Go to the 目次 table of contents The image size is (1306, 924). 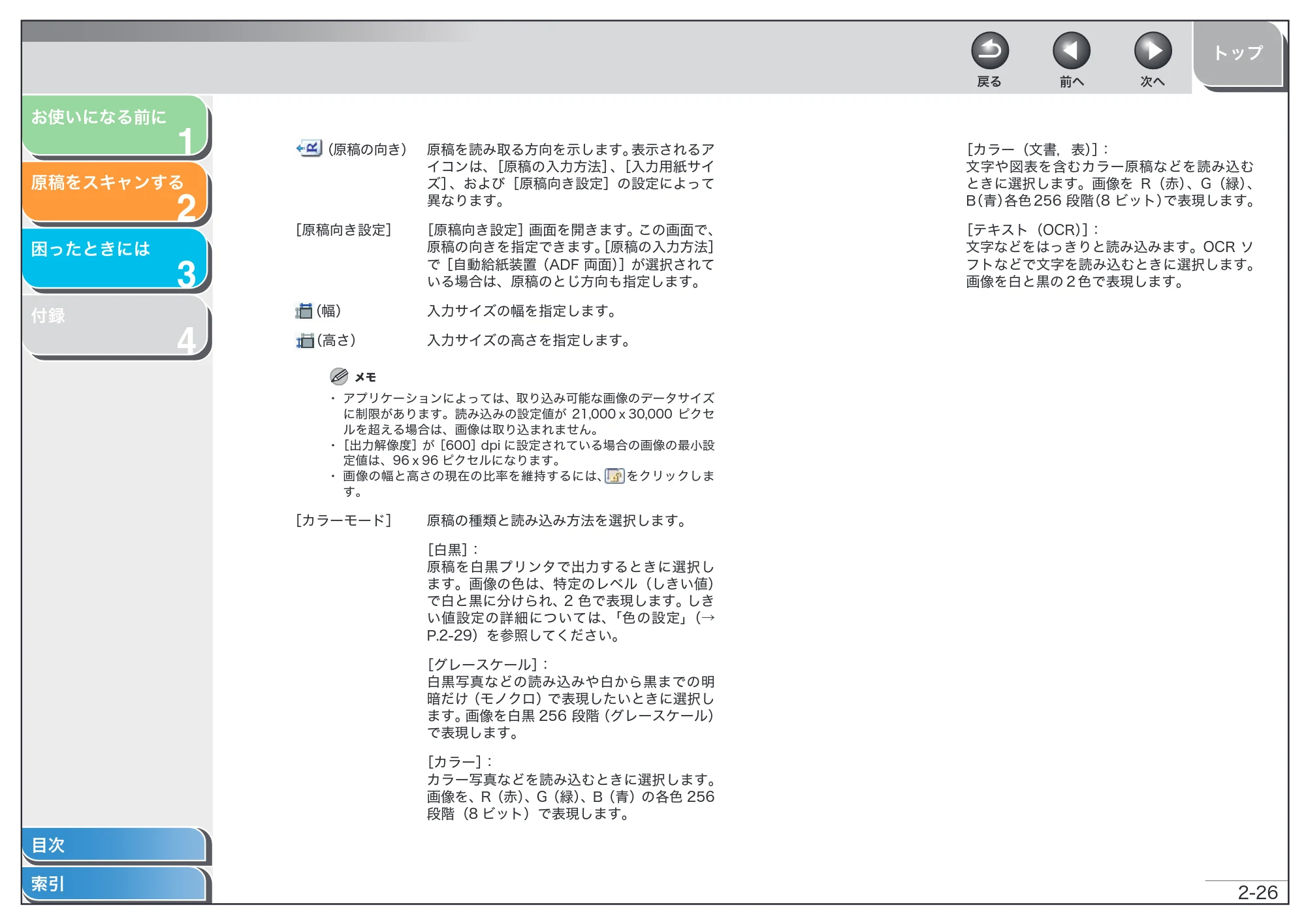[114, 845]
